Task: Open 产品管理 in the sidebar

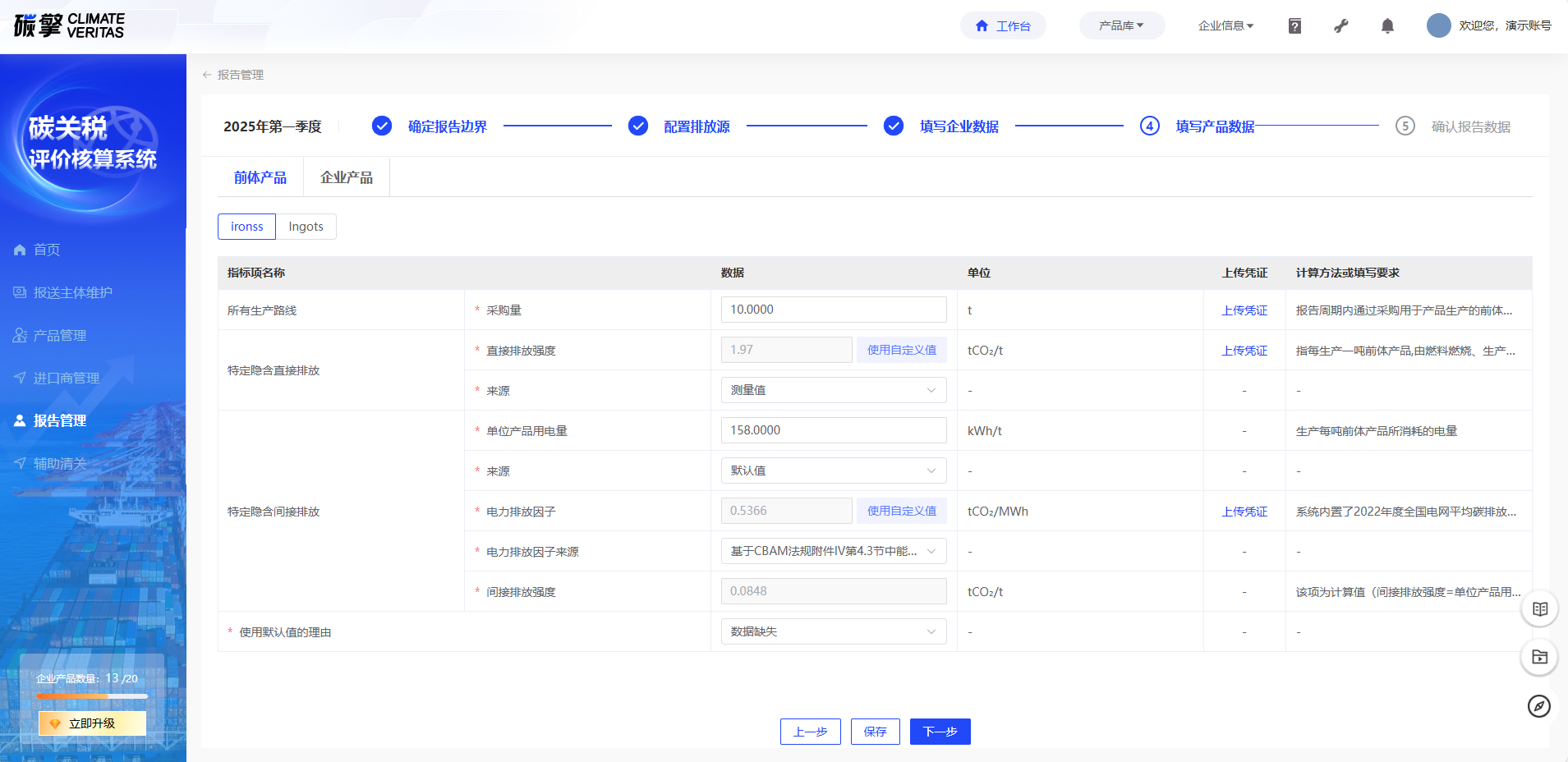Action: point(60,335)
